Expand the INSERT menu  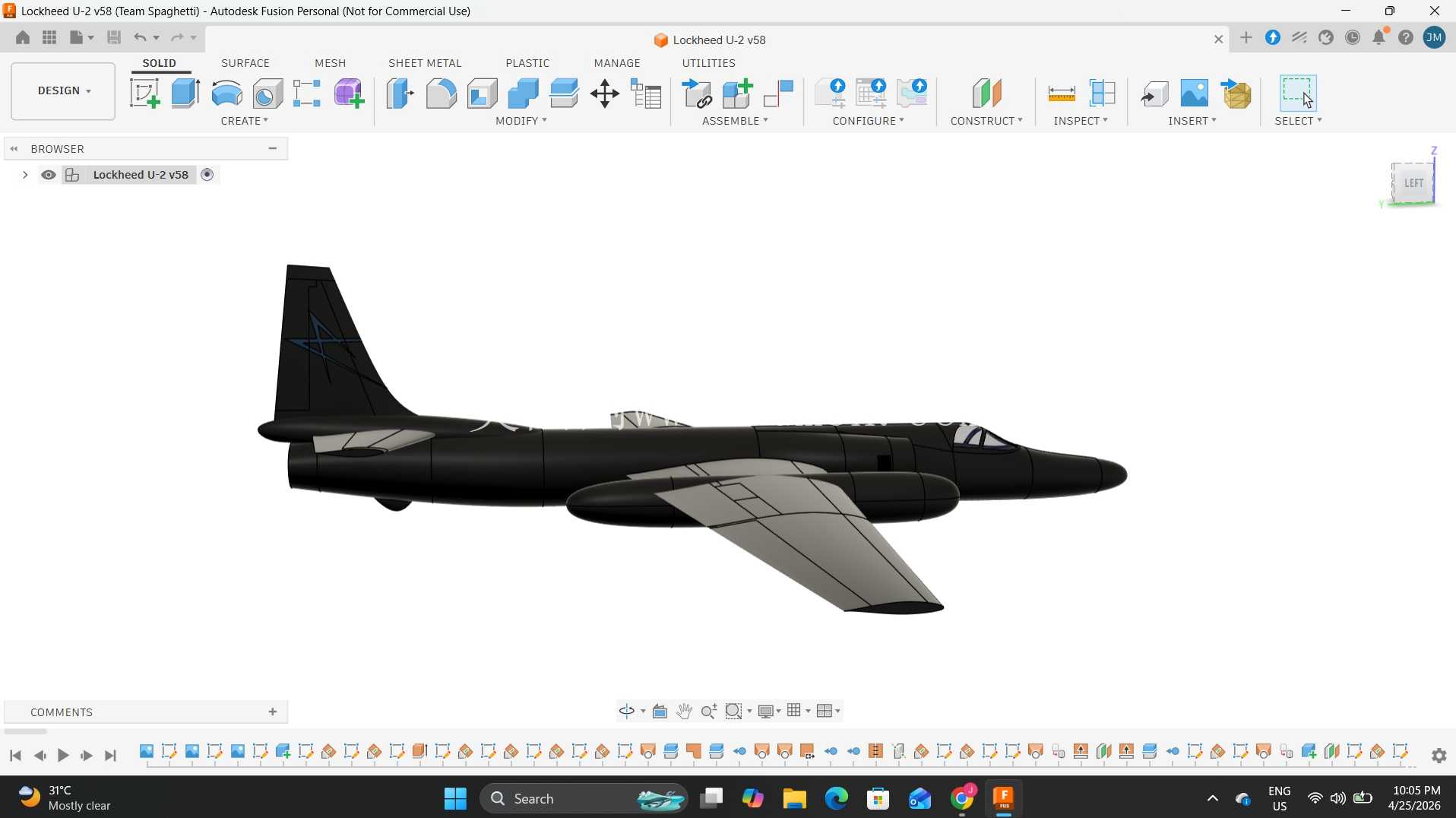pos(1192,121)
